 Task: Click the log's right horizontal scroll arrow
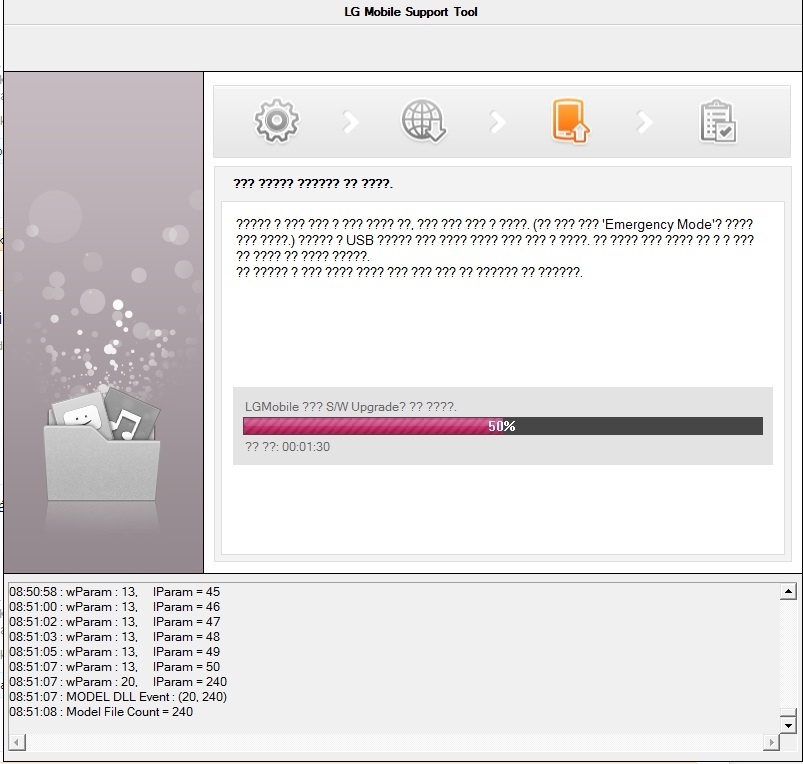[770, 743]
